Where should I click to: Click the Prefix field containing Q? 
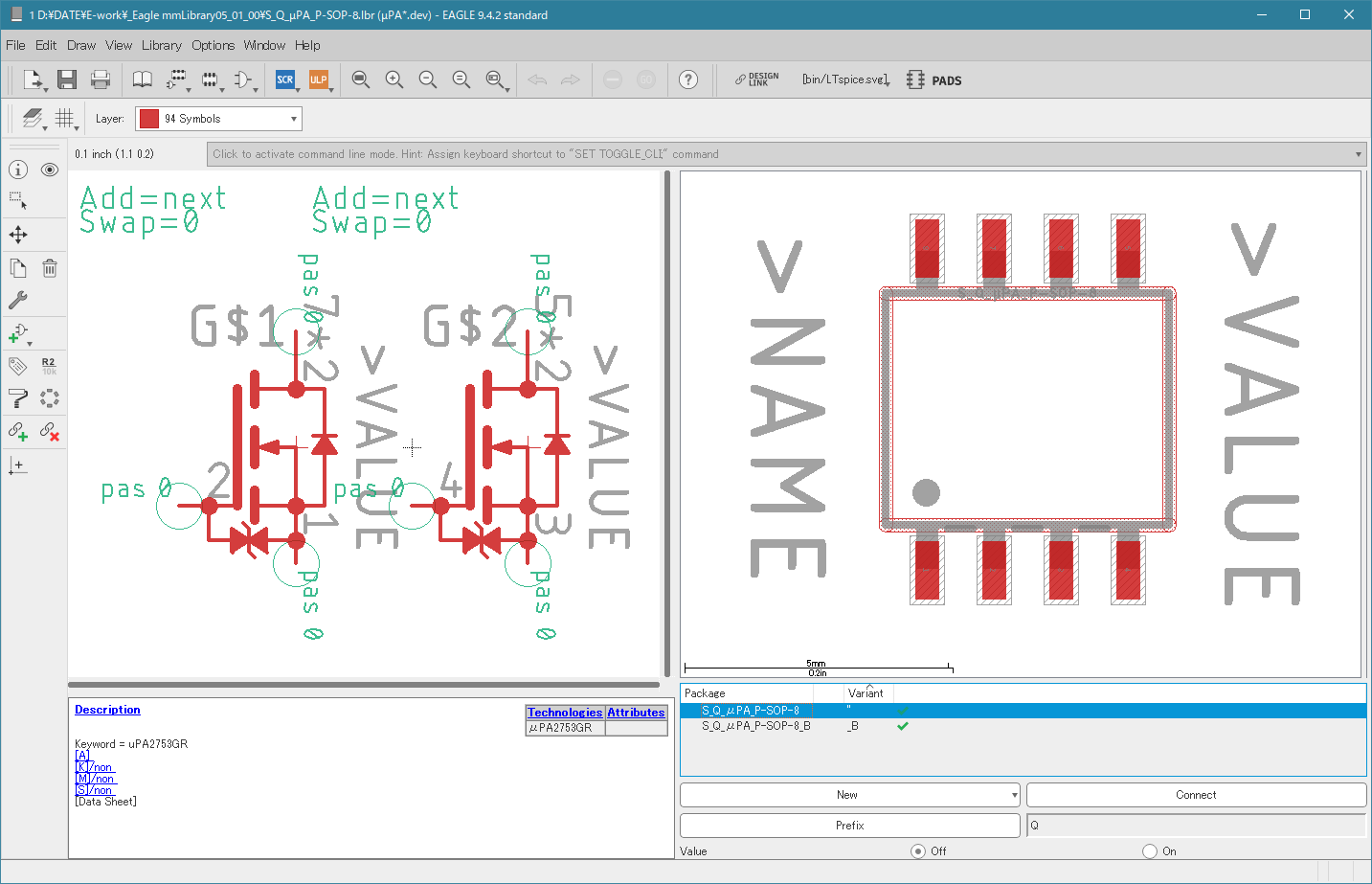(1196, 826)
